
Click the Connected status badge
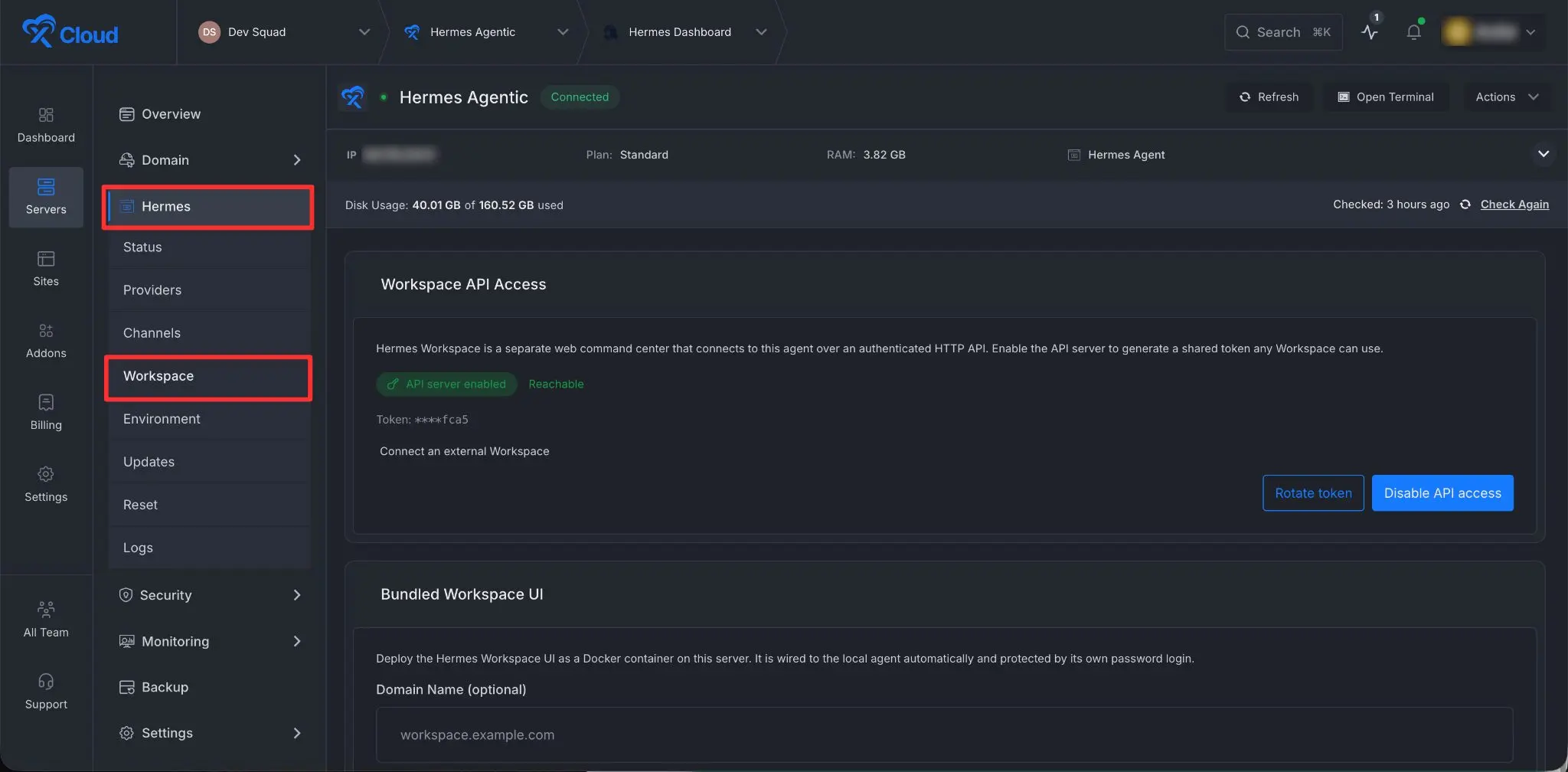(x=580, y=97)
